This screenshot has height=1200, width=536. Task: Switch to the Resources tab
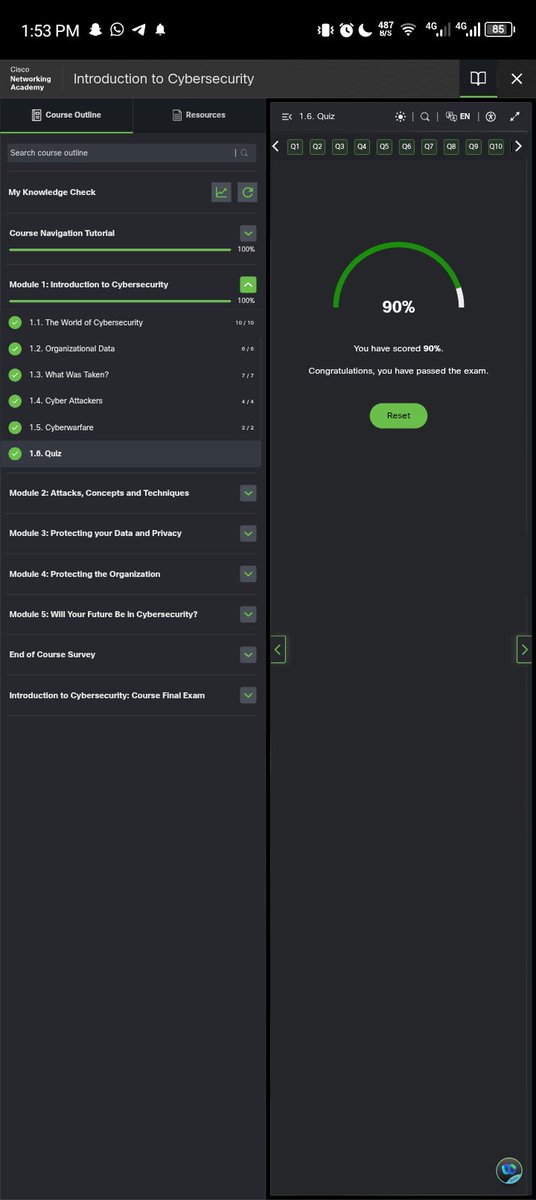coord(199,115)
